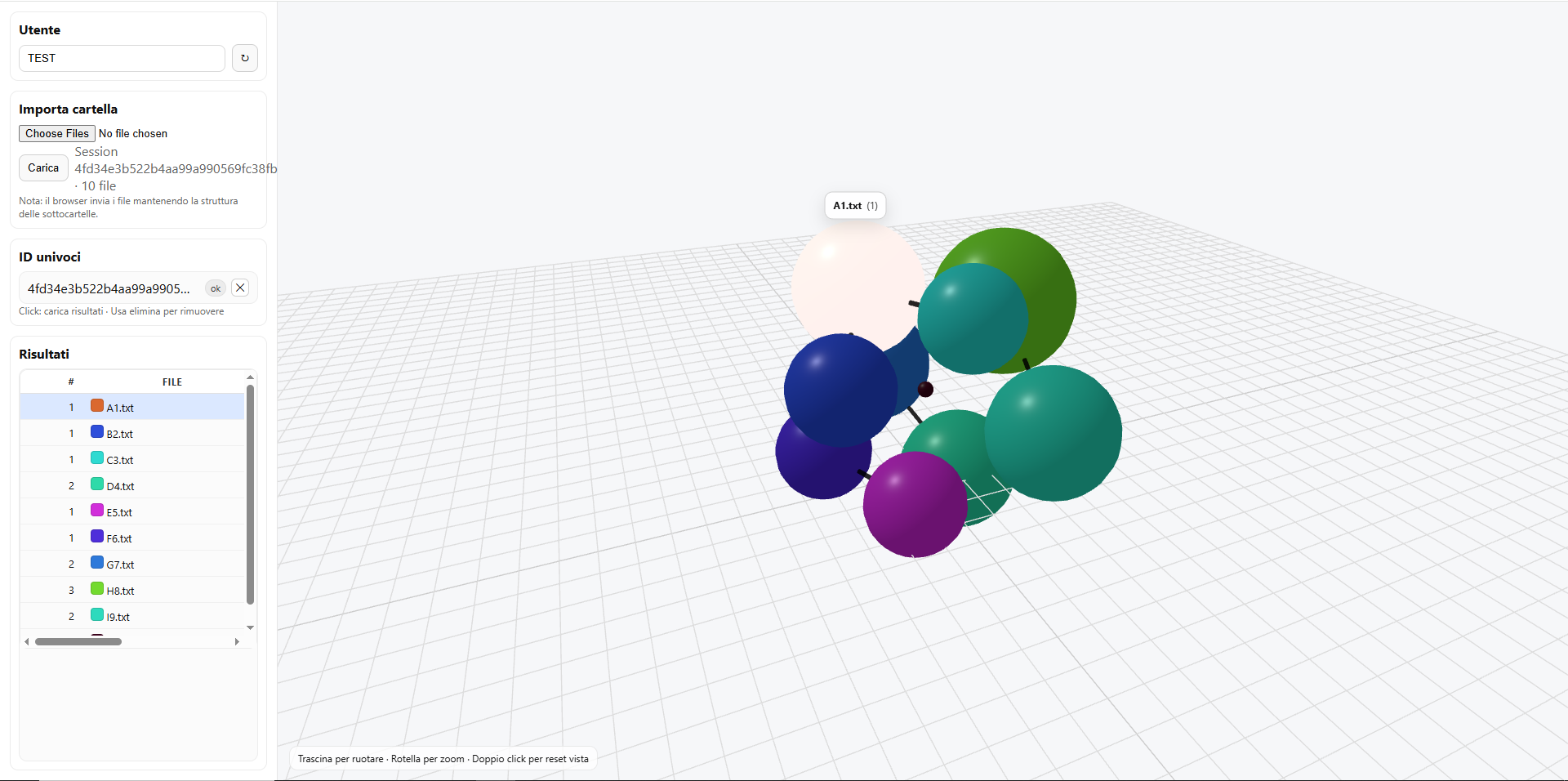Click the orange swatch beside A1.txt
This screenshot has height=781, width=1568.
(97, 406)
